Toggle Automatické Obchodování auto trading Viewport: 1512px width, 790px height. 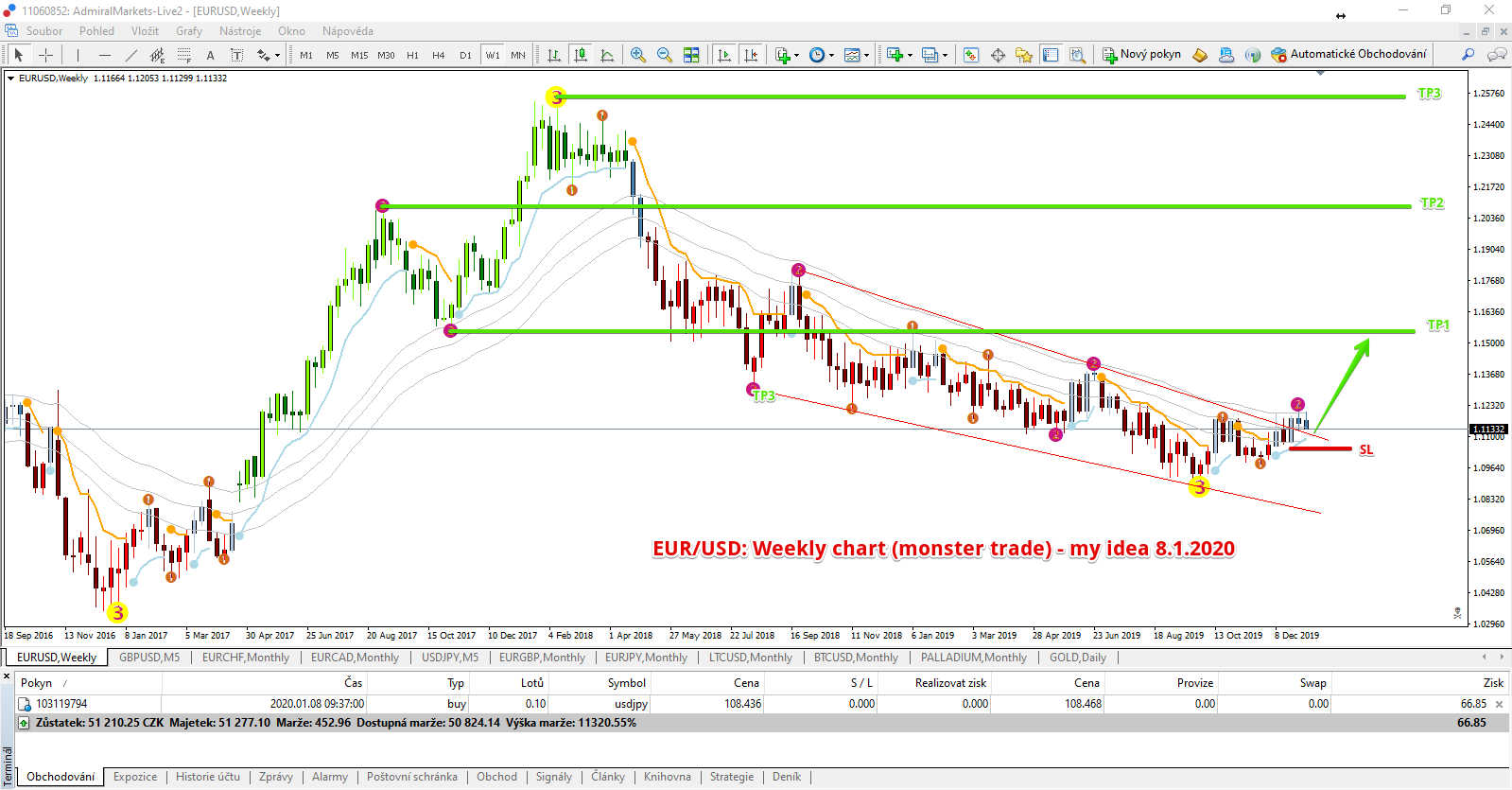point(1348,54)
